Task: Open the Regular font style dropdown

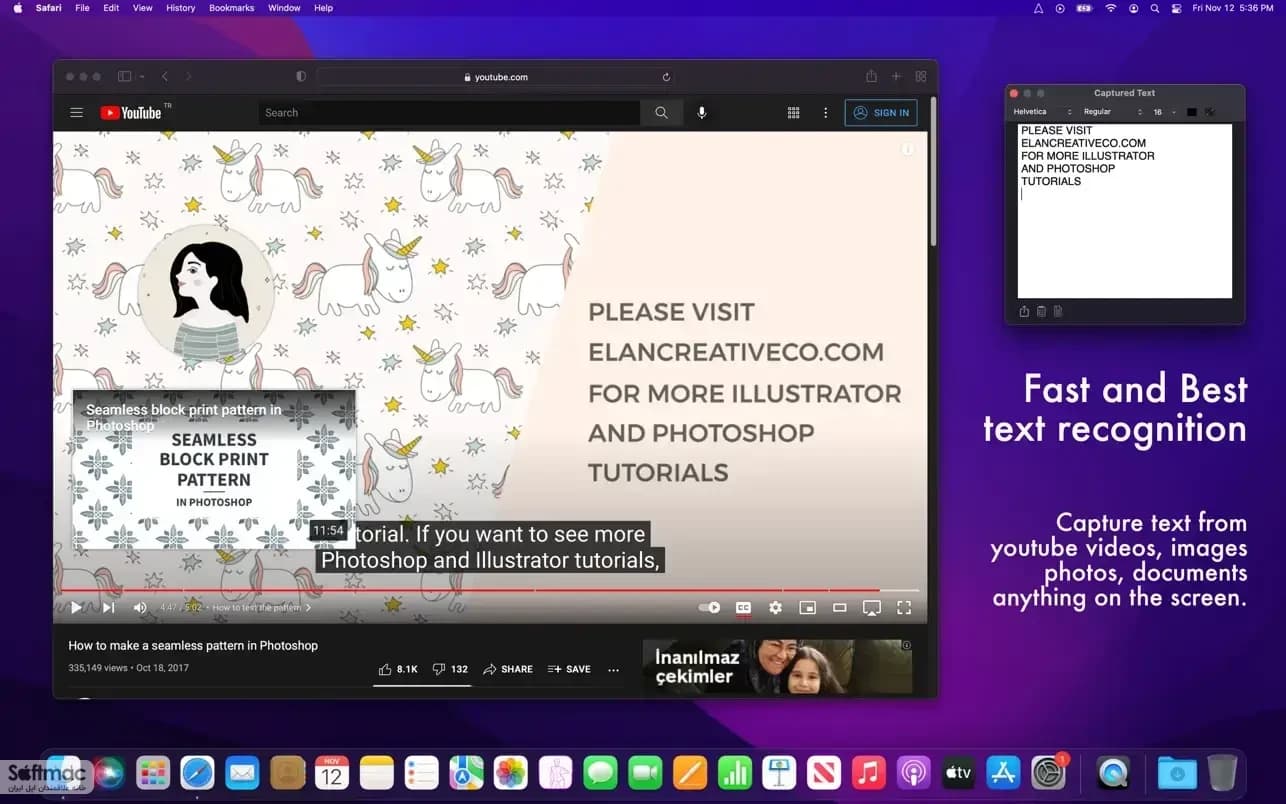Action: click(1112, 112)
